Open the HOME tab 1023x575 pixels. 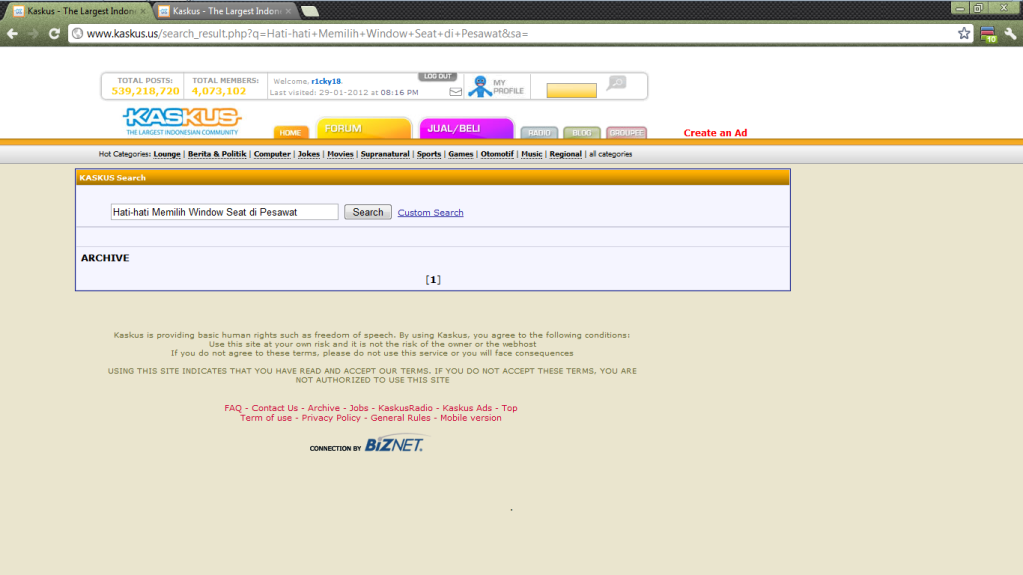290,132
